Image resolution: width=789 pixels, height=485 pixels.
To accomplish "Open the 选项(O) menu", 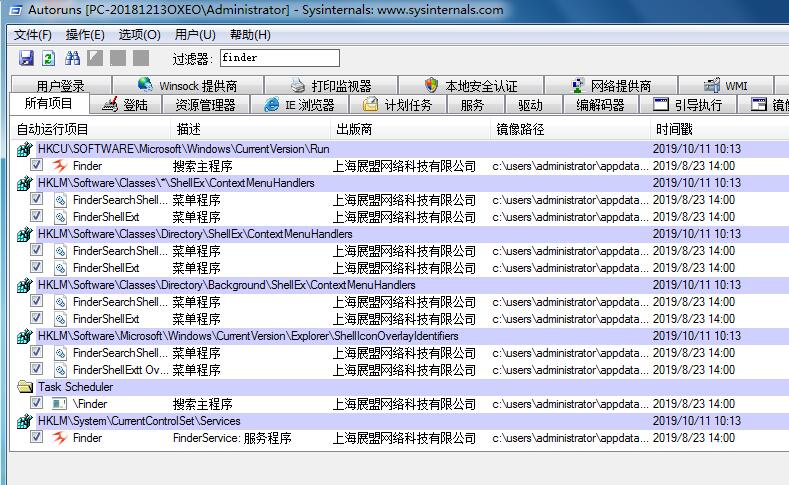I will pyautogui.click(x=139, y=35).
